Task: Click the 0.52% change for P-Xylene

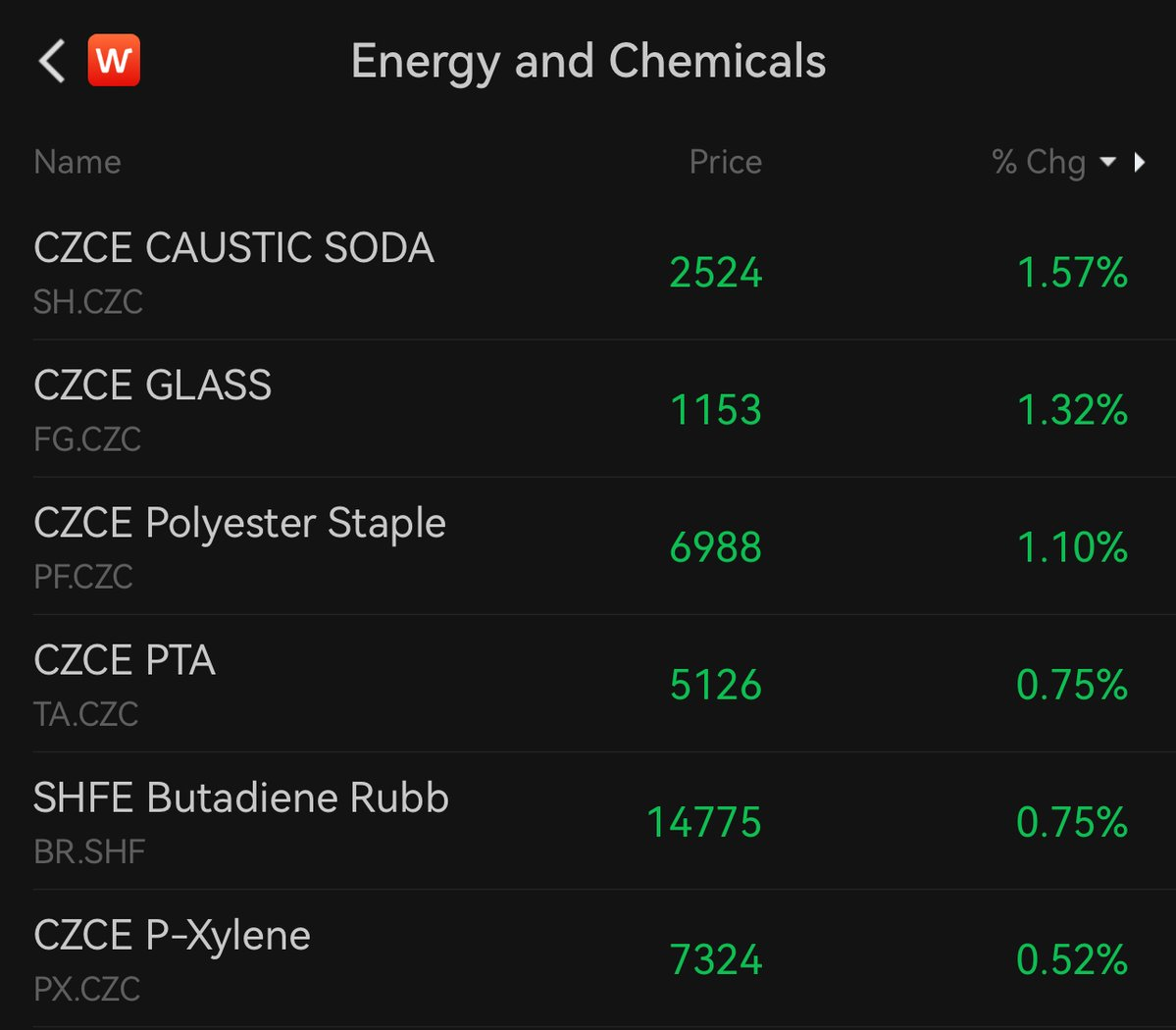Action: [x=1072, y=959]
